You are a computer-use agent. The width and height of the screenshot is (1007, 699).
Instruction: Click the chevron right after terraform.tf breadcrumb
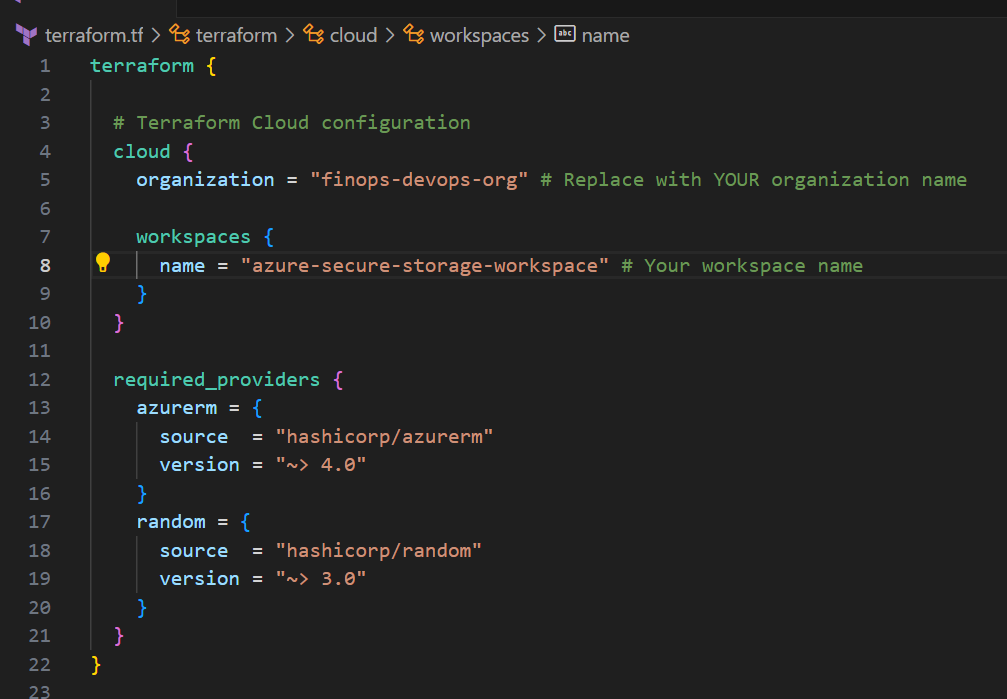tap(156, 35)
